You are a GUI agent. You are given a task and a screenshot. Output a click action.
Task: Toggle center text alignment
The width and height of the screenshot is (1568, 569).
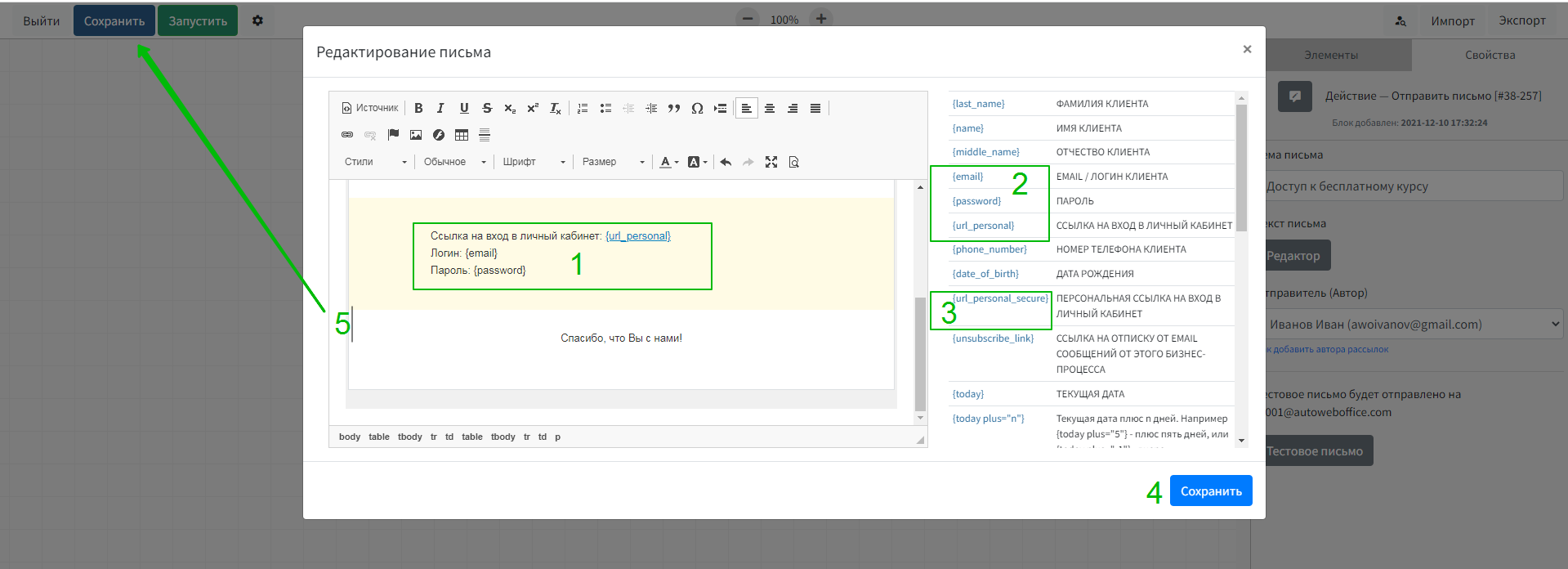pos(770,108)
